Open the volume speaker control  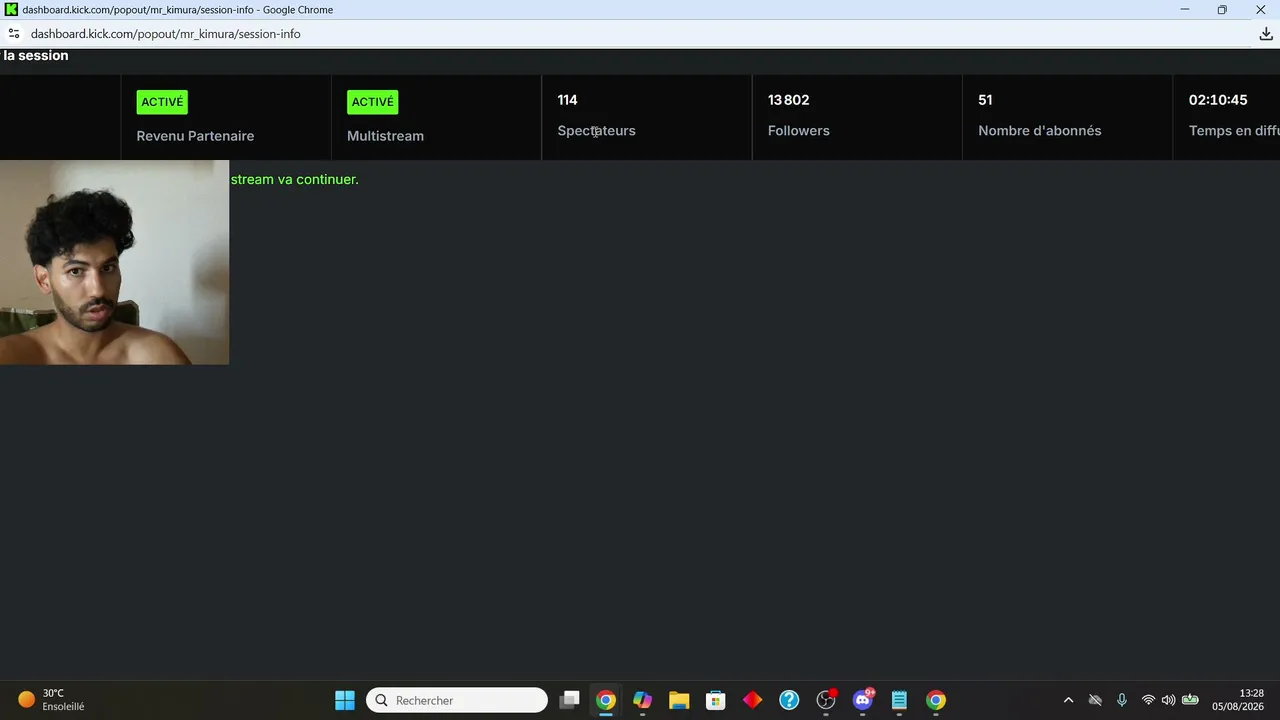1168,700
